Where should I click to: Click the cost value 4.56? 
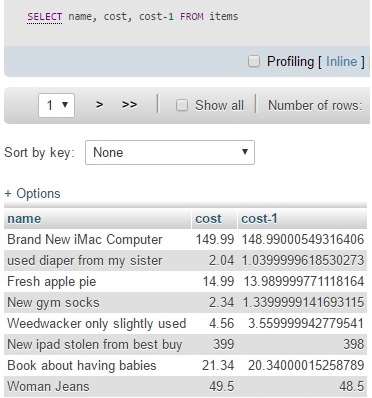[x=221, y=323]
